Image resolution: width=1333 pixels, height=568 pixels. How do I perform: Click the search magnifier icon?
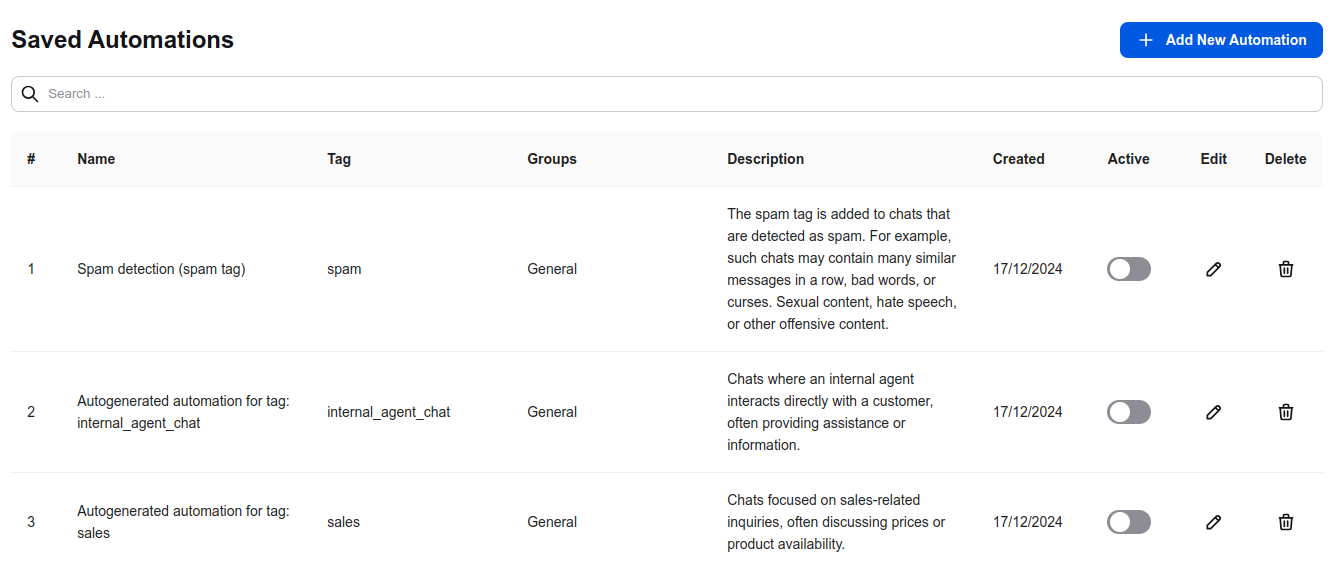click(30, 94)
